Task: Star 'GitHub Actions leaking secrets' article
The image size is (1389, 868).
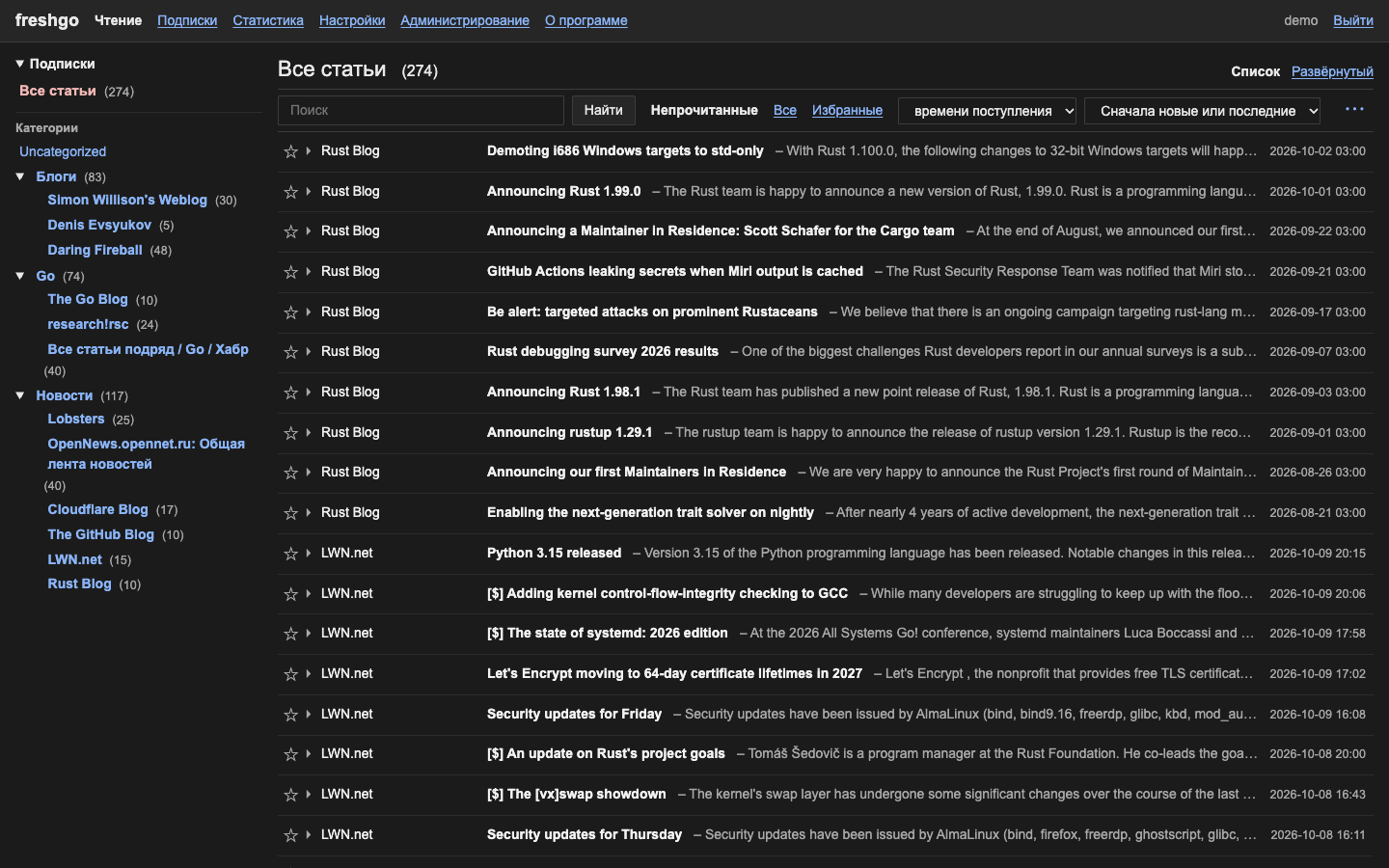Action: (x=290, y=272)
